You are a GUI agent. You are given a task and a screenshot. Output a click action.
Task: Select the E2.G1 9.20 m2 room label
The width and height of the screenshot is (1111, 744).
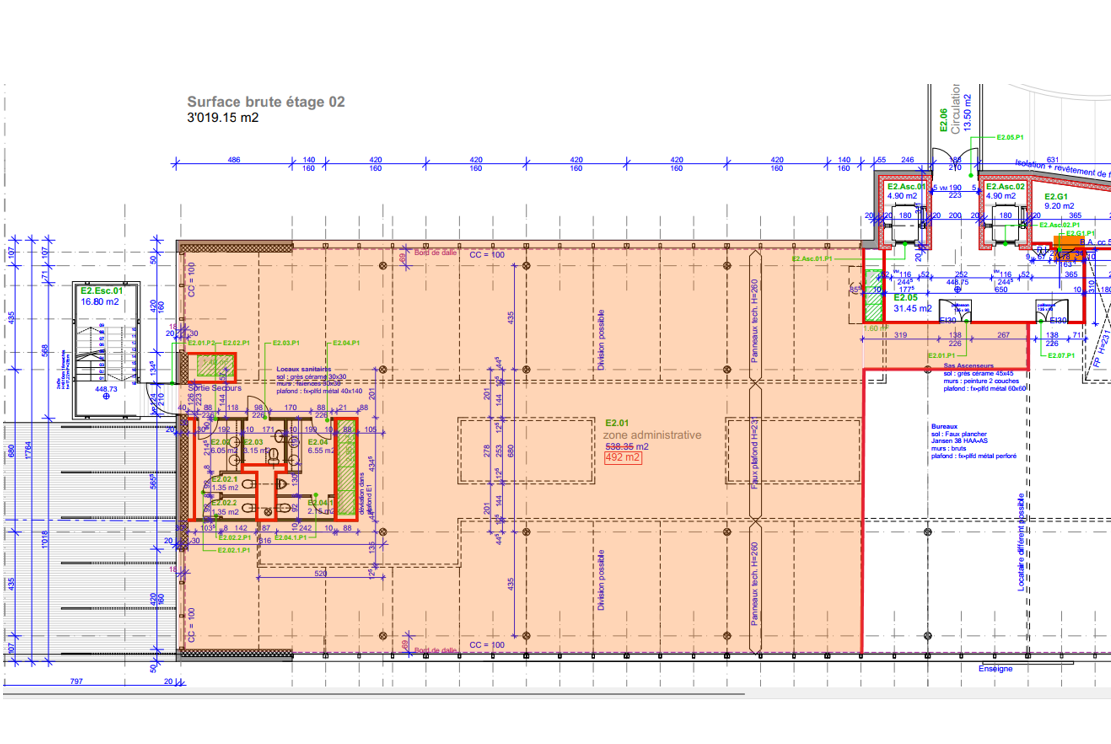[x=1059, y=201]
